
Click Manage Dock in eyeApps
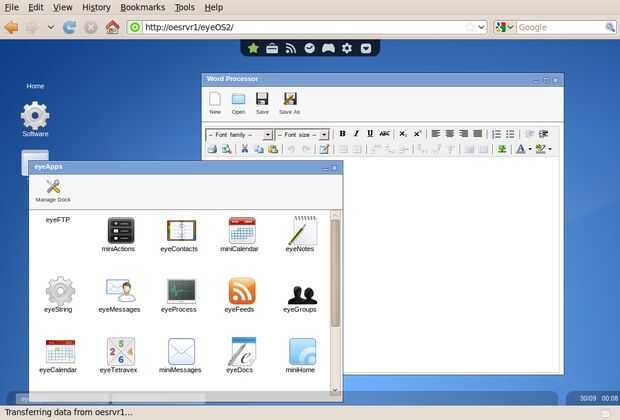pos(53,191)
